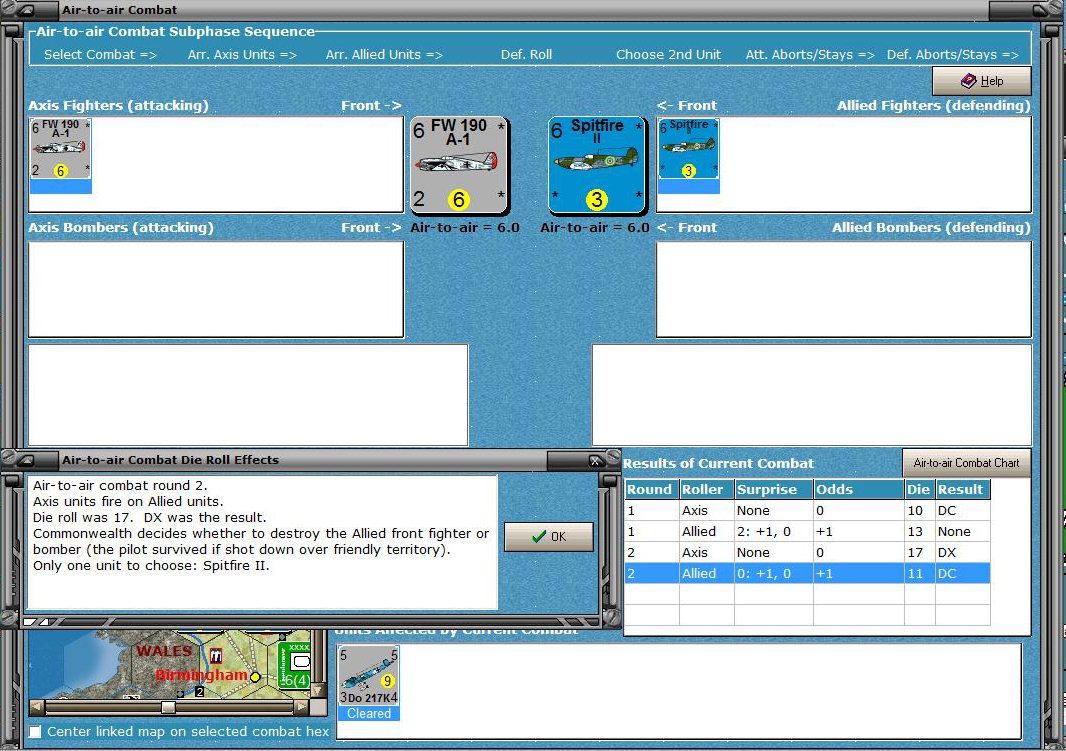Screen dimensions: 1066x751
Task: Click the green army unit on the mini map
Action: click(294, 666)
